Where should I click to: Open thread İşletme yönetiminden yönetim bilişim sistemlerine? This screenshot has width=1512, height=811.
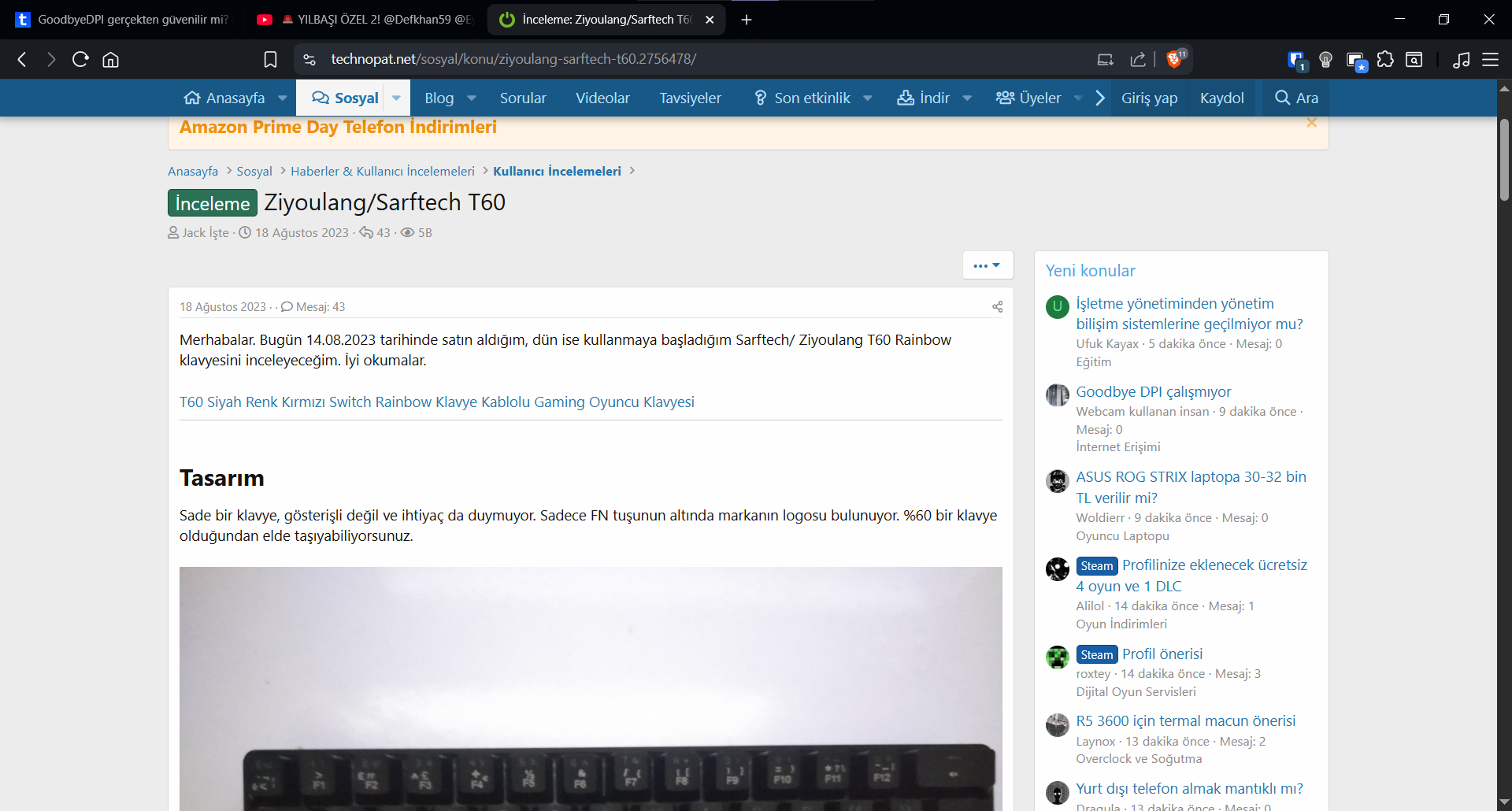point(1189,314)
